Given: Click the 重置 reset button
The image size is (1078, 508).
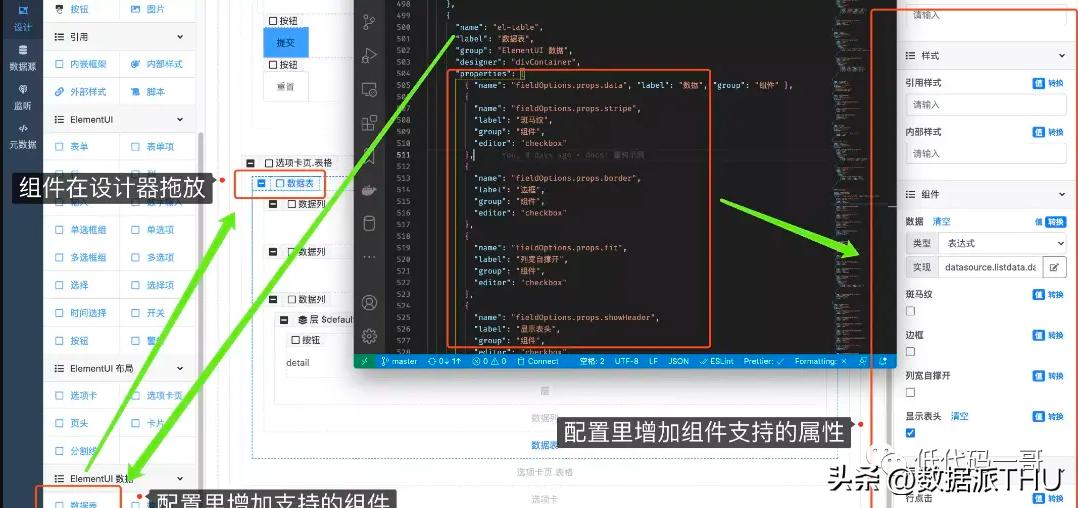Looking at the screenshot, I should (x=286, y=87).
